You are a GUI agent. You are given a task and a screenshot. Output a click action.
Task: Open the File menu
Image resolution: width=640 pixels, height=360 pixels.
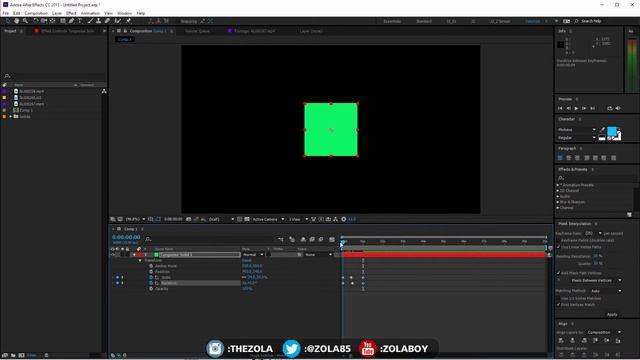click(x=6, y=13)
